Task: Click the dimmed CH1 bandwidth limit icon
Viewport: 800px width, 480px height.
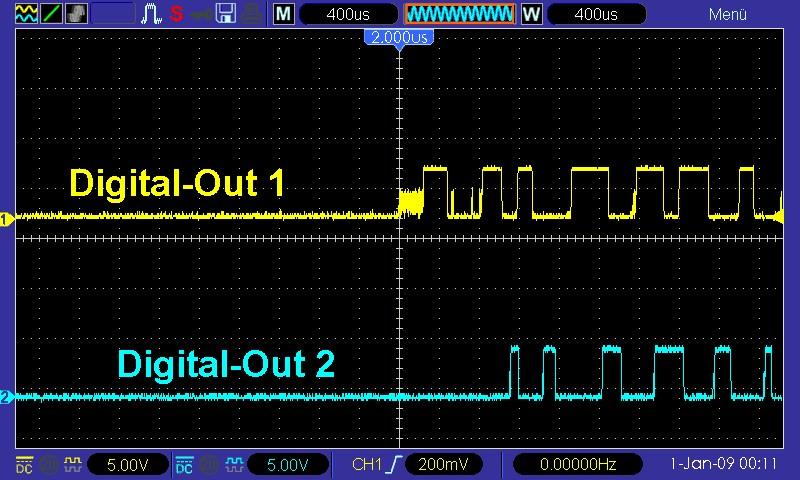Action: (49, 464)
